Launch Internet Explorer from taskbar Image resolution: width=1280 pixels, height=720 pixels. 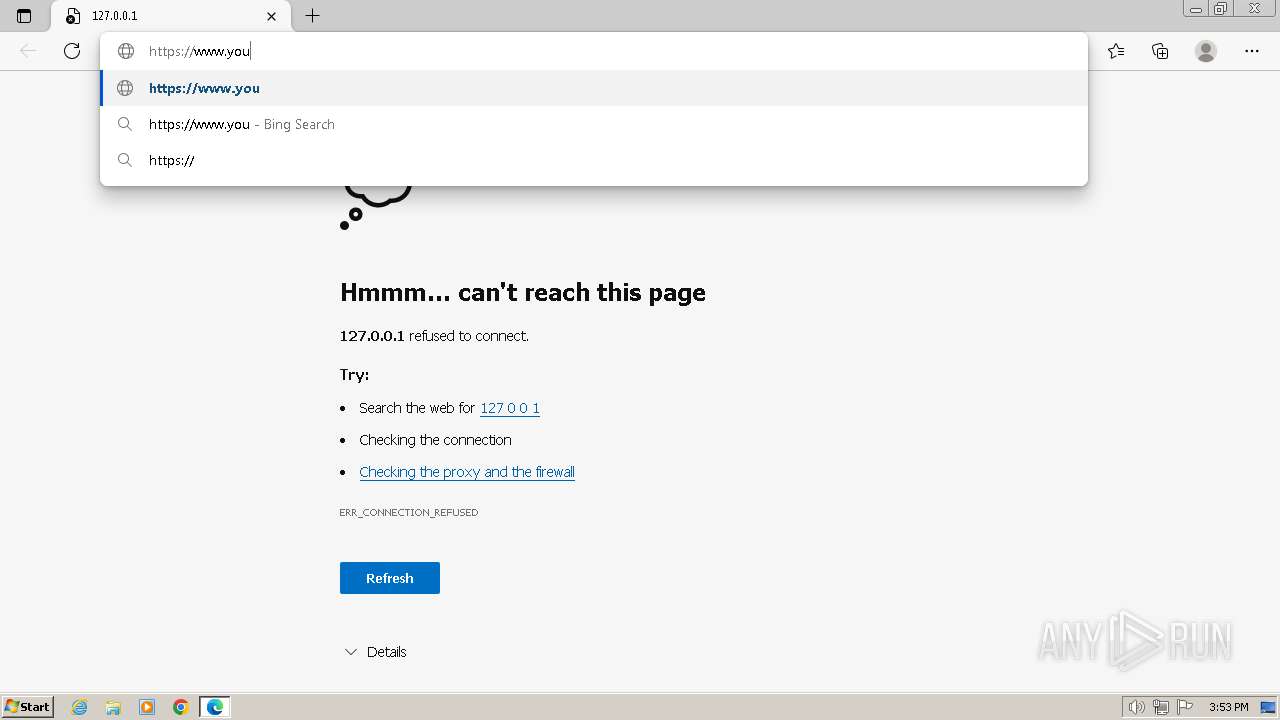click(80, 707)
